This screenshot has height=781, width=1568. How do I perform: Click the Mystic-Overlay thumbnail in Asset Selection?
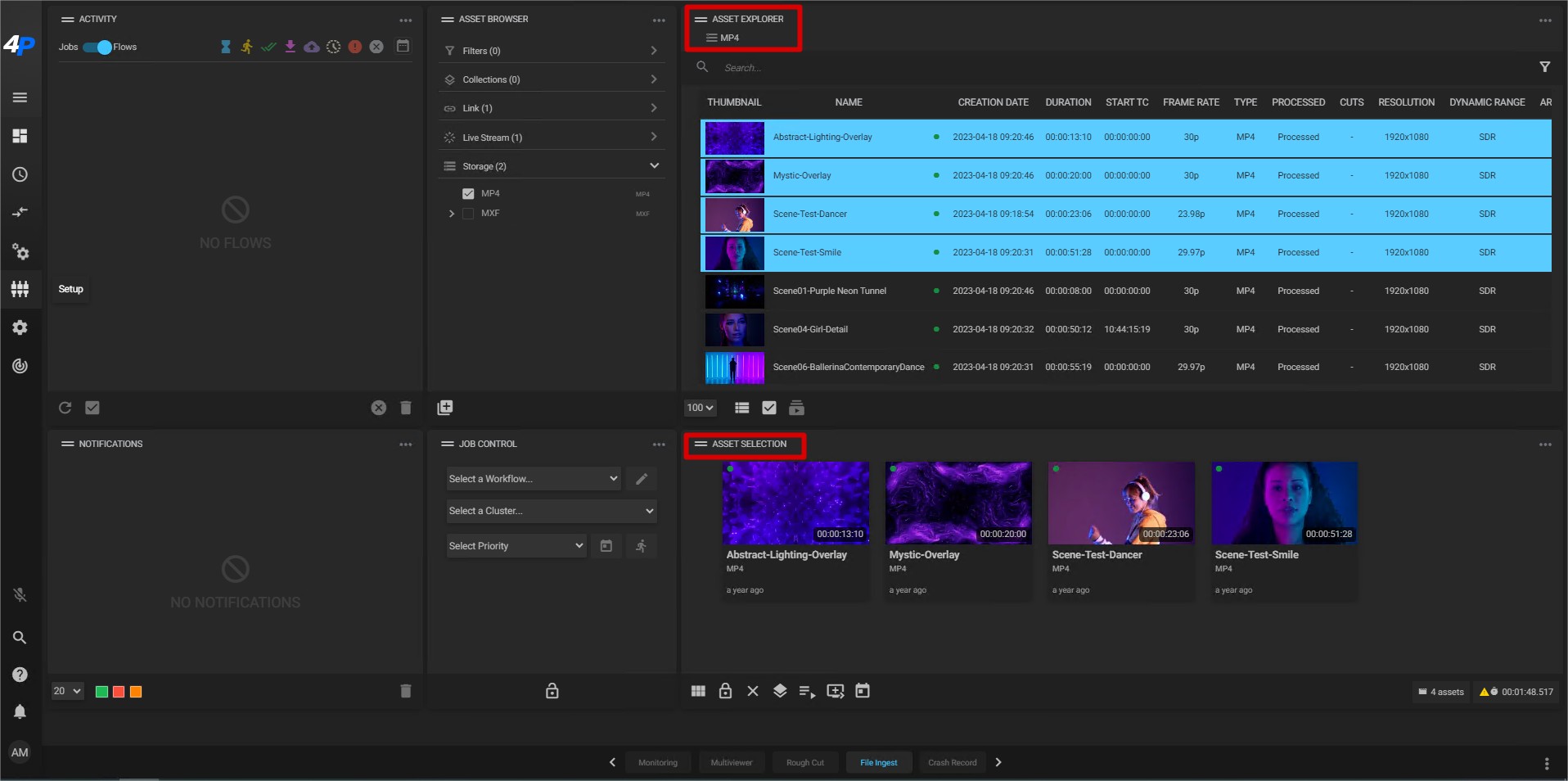(958, 503)
